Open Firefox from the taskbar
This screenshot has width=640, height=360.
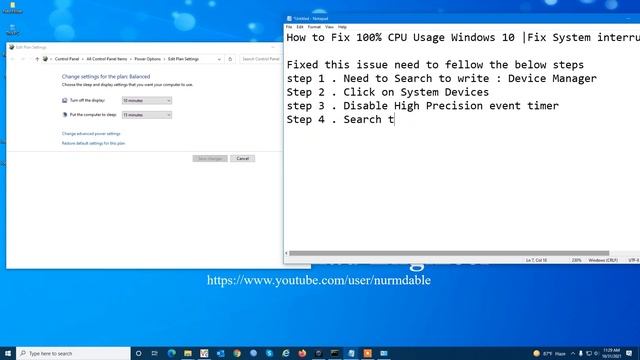302,353
